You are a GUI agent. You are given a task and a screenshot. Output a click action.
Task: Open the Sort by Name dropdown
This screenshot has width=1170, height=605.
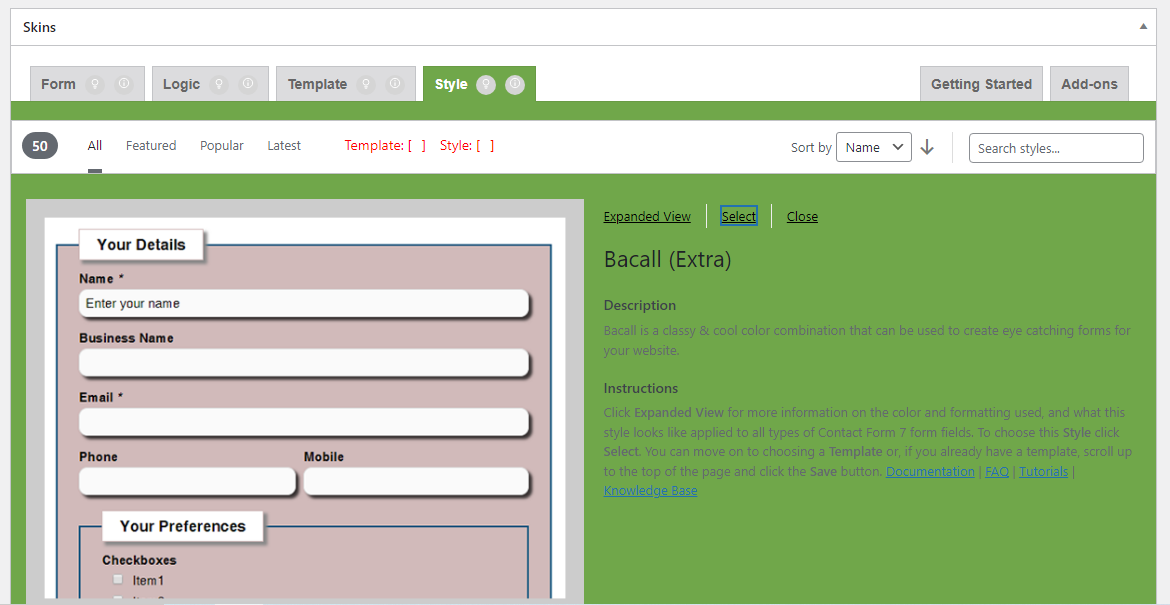pyautogui.click(x=873, y=147)
